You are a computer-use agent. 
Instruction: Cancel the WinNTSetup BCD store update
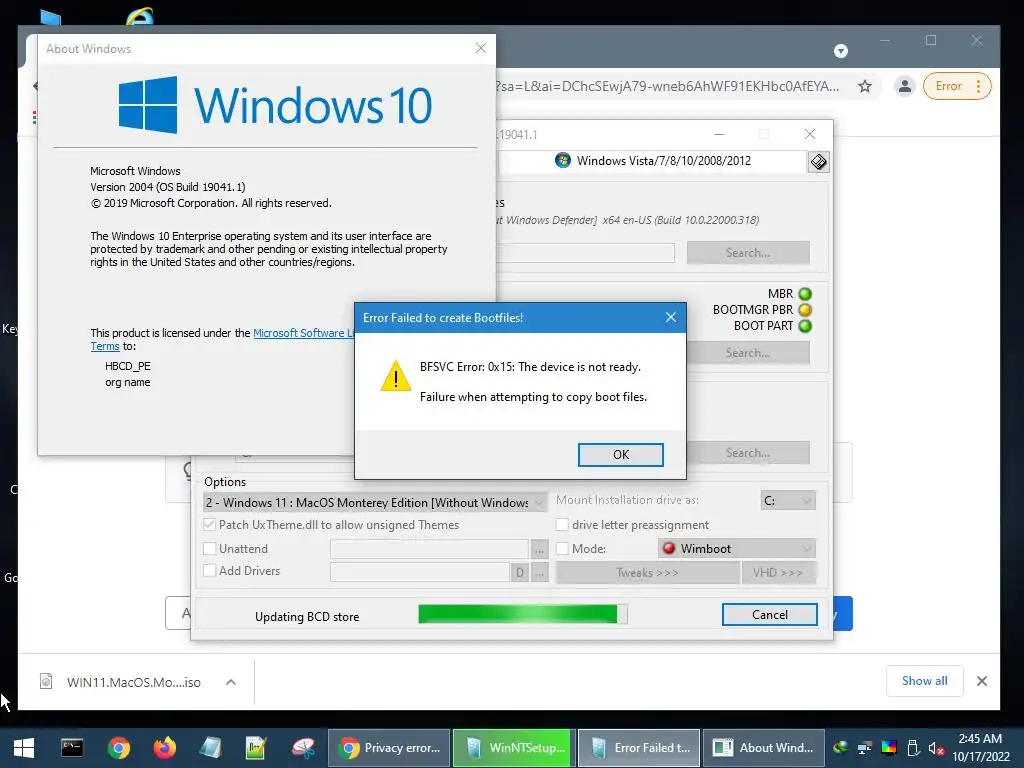coord(769,615)
